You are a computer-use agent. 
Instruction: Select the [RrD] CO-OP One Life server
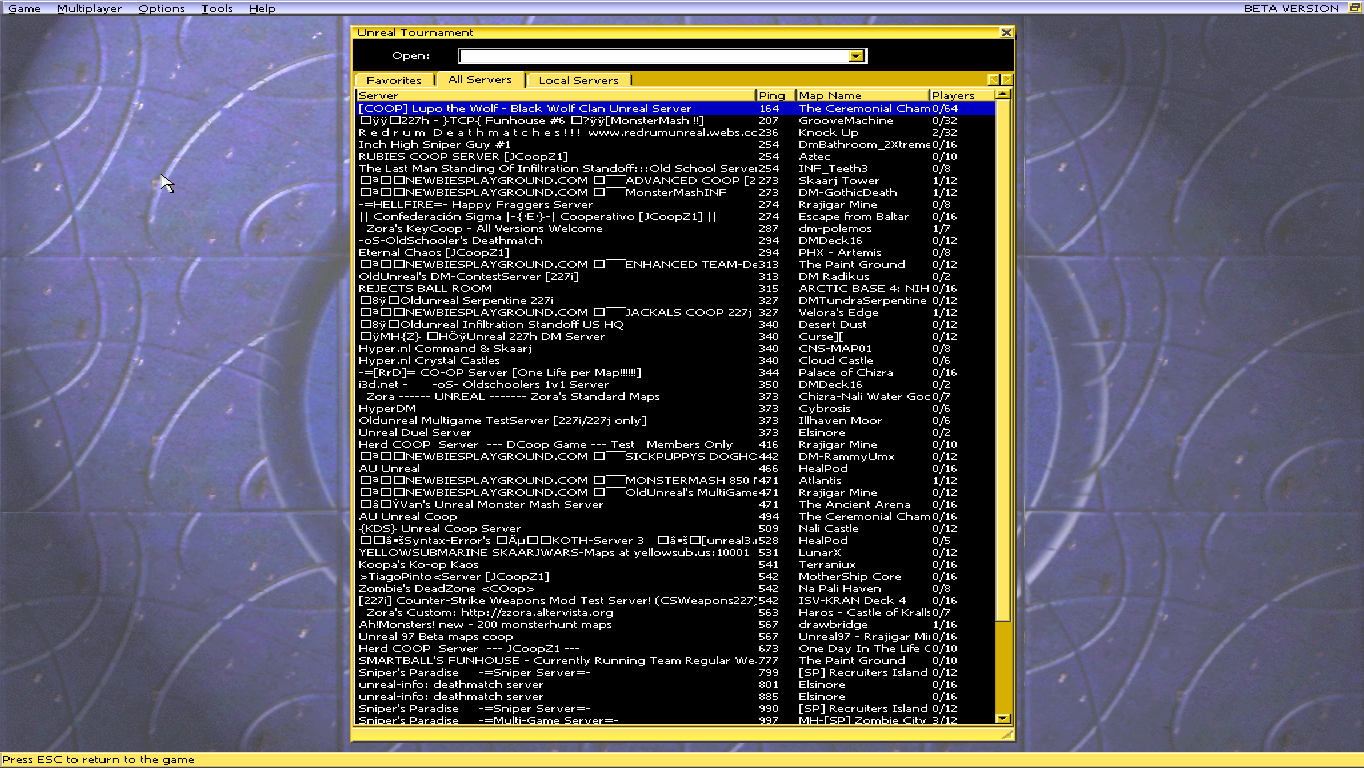676,372
